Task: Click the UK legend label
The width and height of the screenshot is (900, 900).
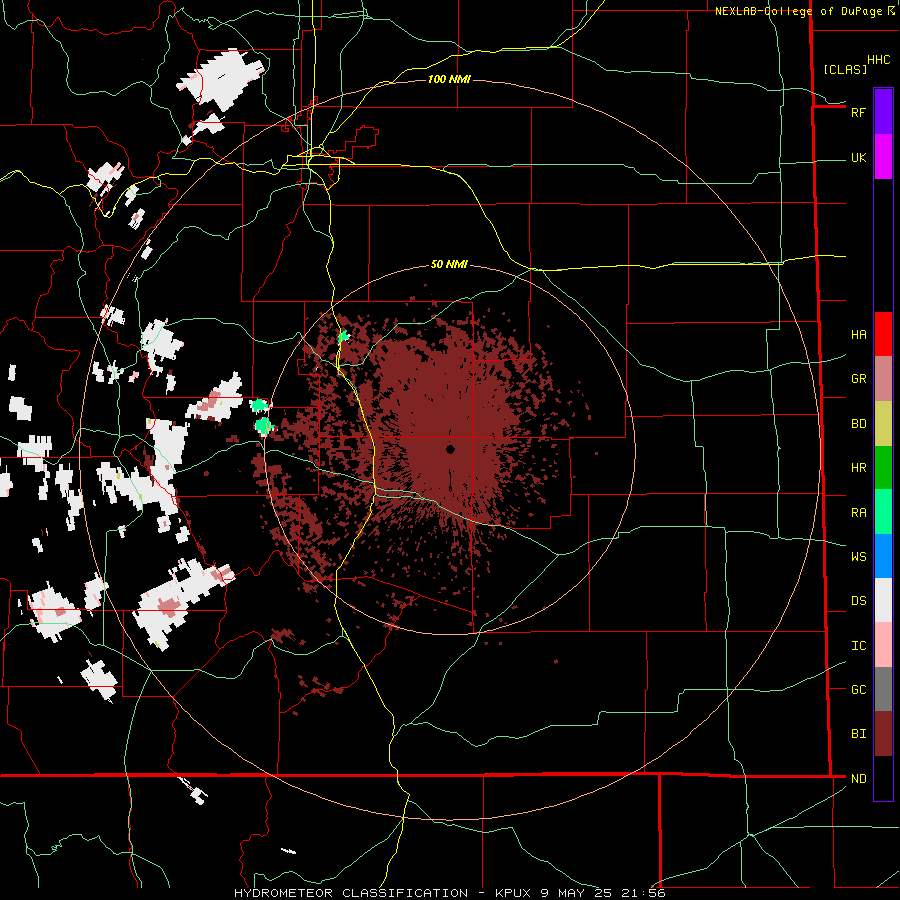Action: [858, 157]
